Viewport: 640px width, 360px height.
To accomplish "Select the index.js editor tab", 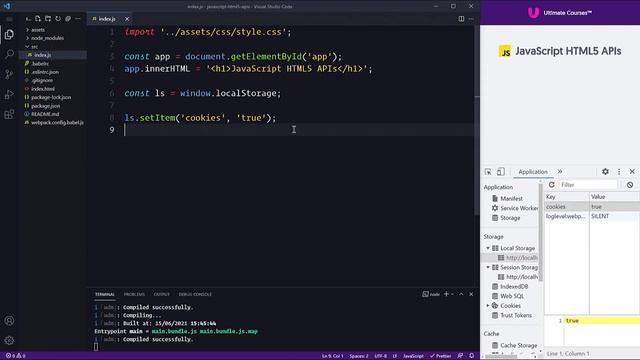I will tap(107, 19).
